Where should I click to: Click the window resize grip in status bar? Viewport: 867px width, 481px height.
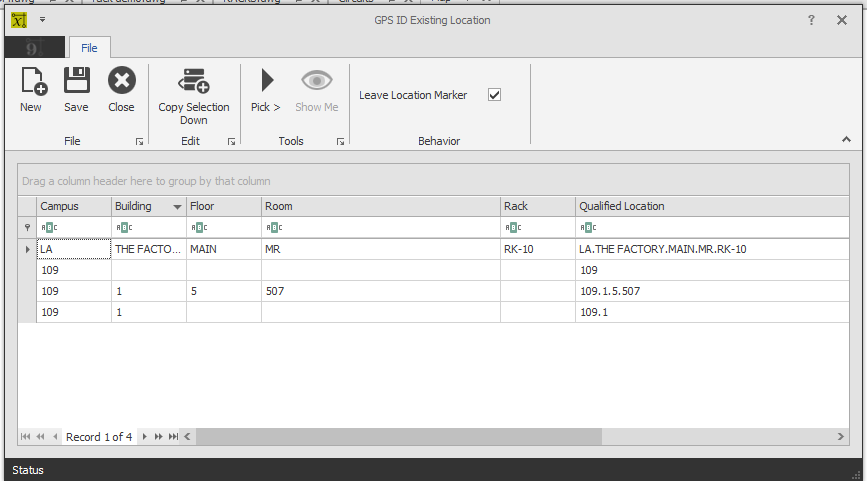click(x=856, y=475)
